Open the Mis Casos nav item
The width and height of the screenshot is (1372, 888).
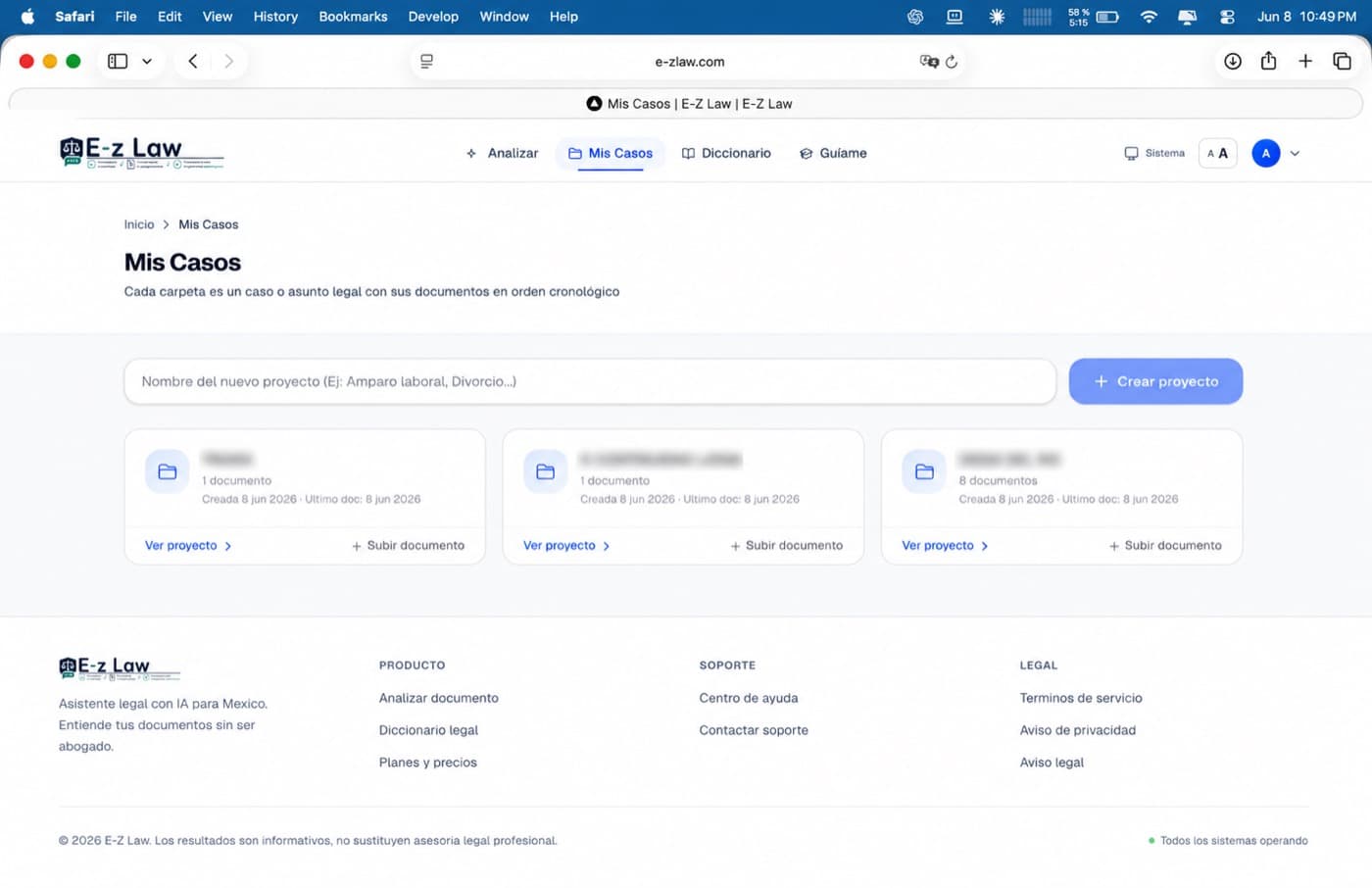(x=611, y=153)
